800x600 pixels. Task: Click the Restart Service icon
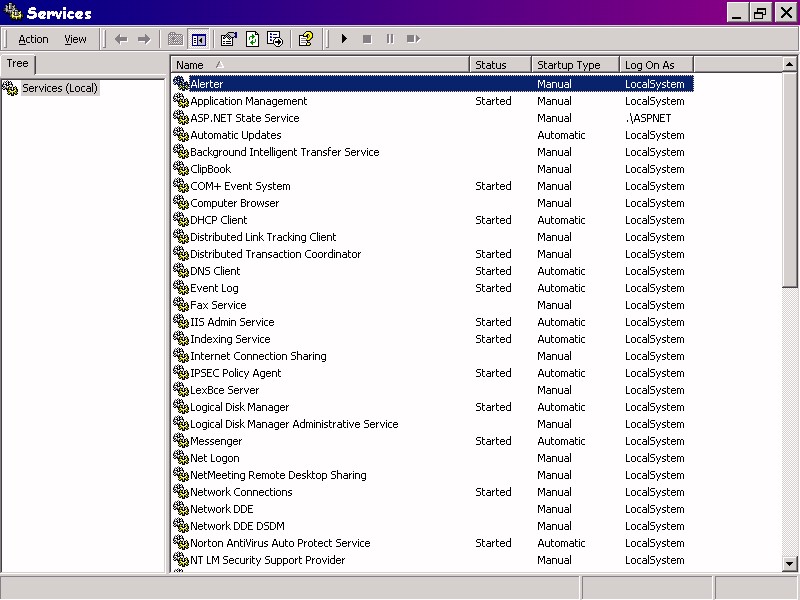click(413, 39)
